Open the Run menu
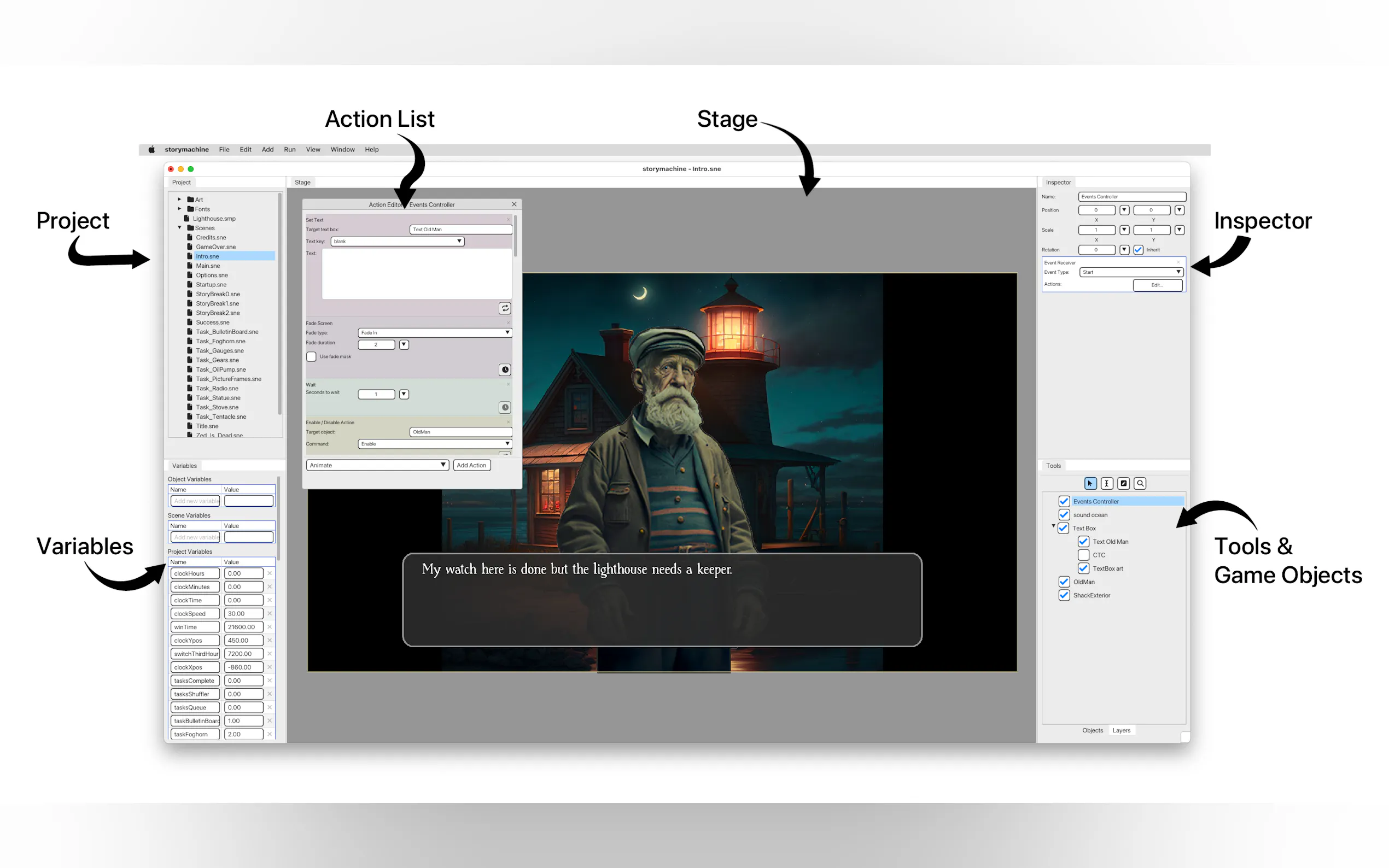Screen dimensions: 1389x868 pyautogui.click(x=289, y=149)
